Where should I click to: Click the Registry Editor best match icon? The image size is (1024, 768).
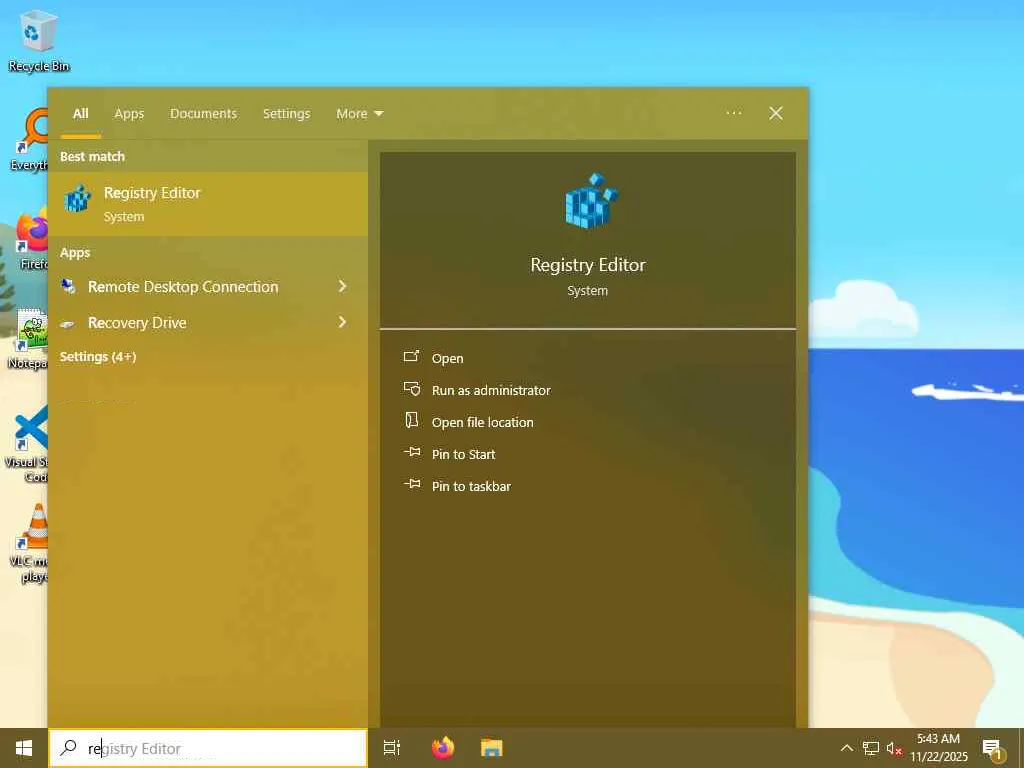[x=78, y=199]
